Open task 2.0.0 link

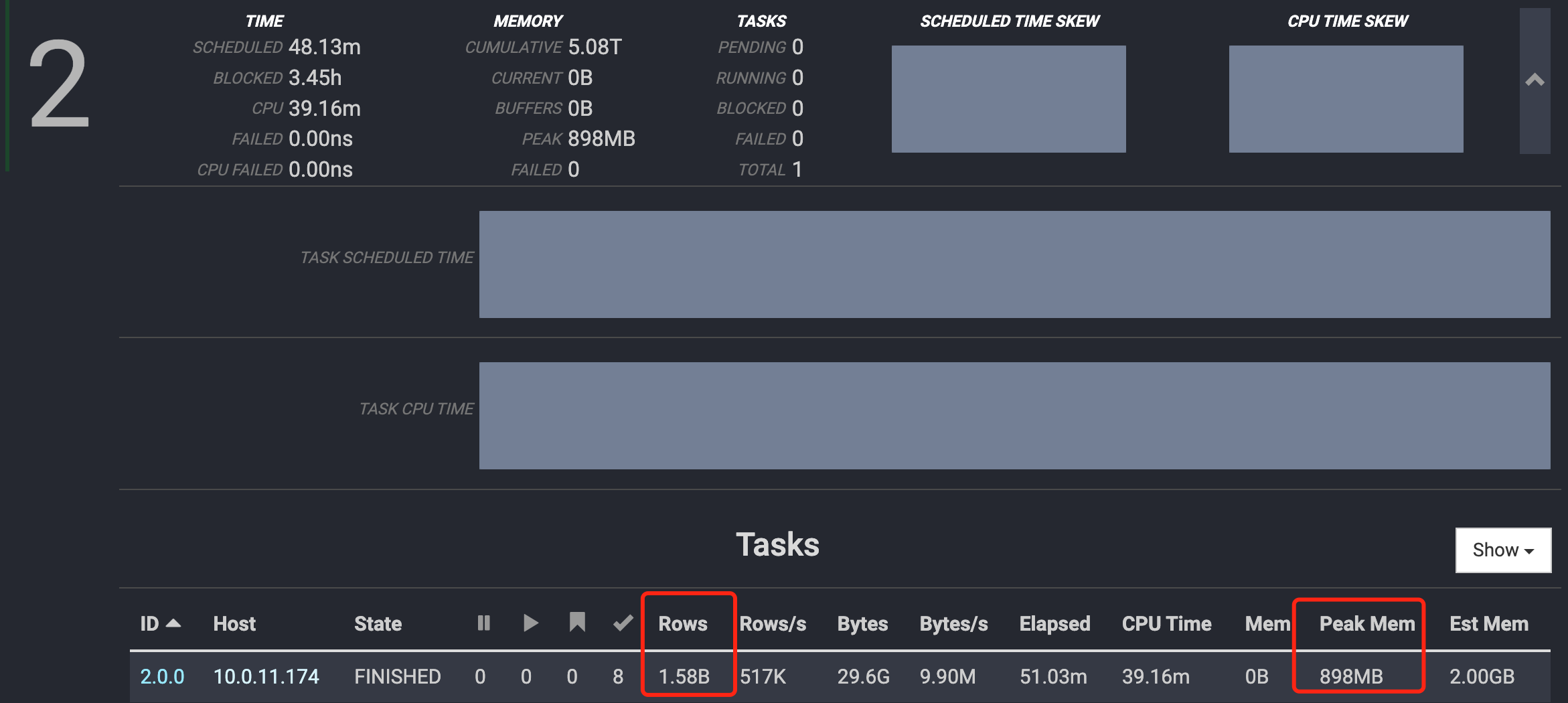pos(162,676)
